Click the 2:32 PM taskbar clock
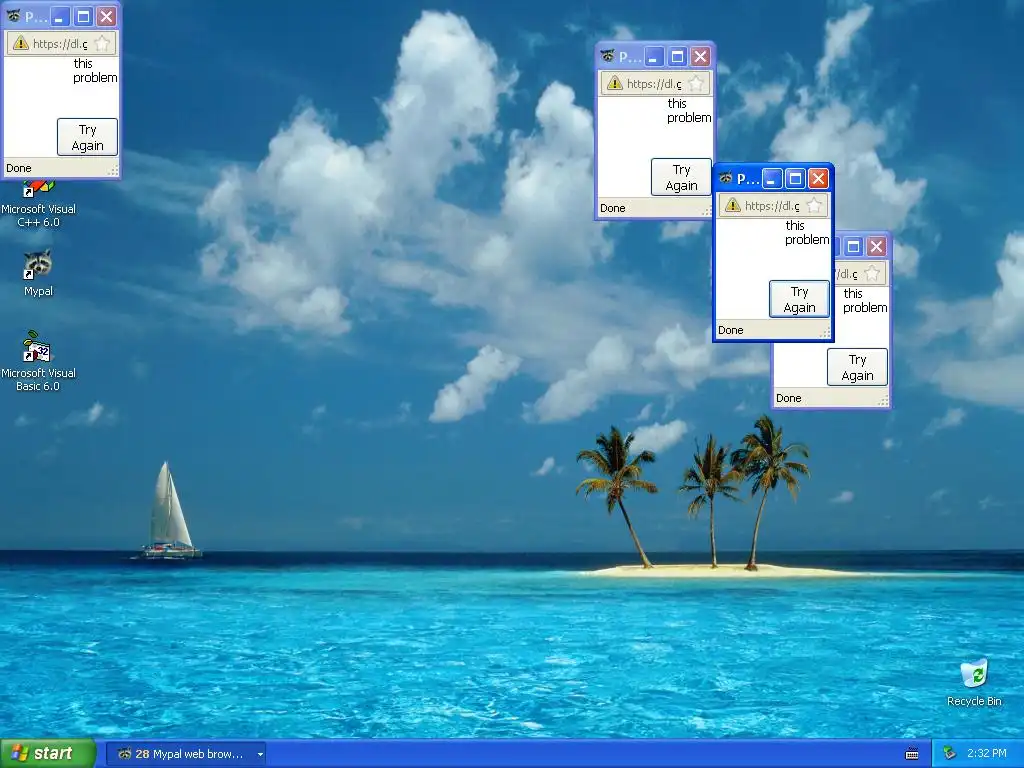Viewport: 1024px width, 768px height. coord(987,754)
